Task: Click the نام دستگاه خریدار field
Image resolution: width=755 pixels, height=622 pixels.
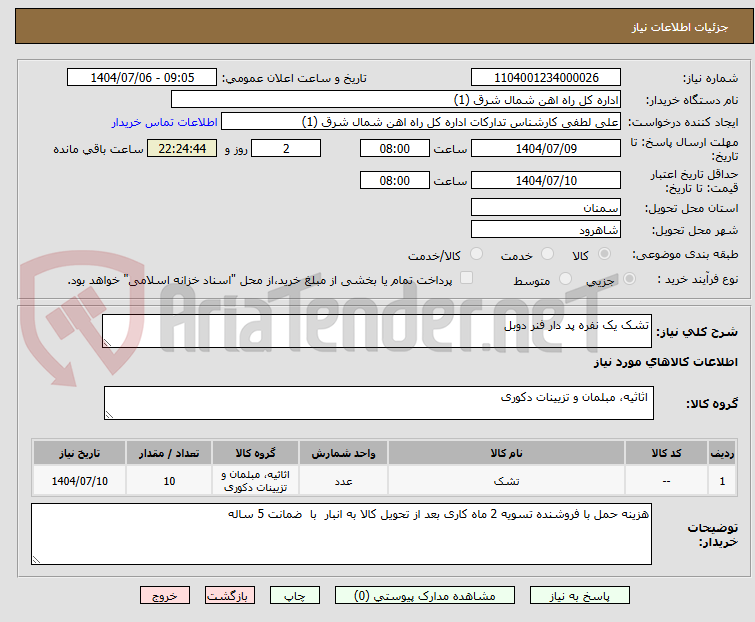Action: pos(396,100)
